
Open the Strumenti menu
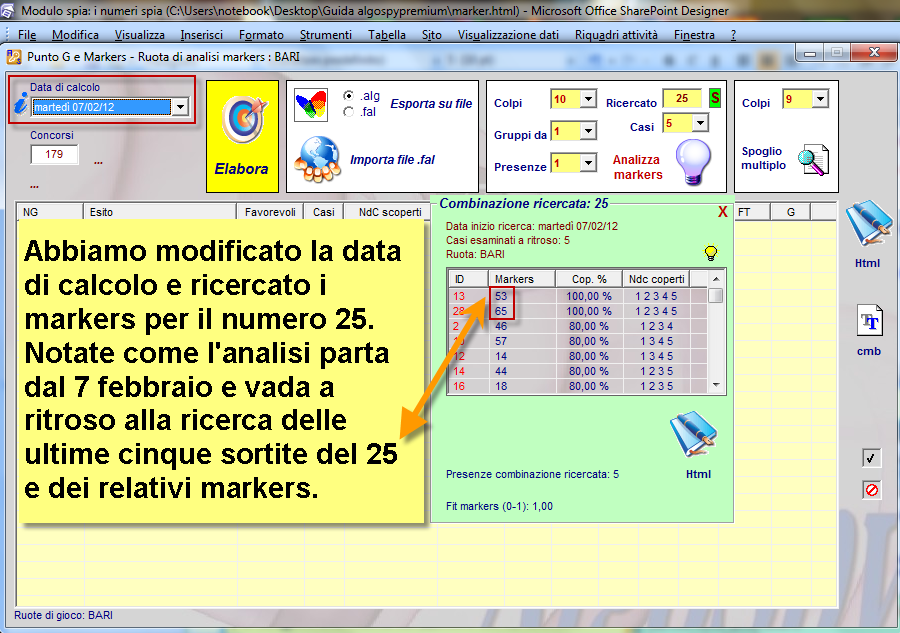(x=325, y=35)
